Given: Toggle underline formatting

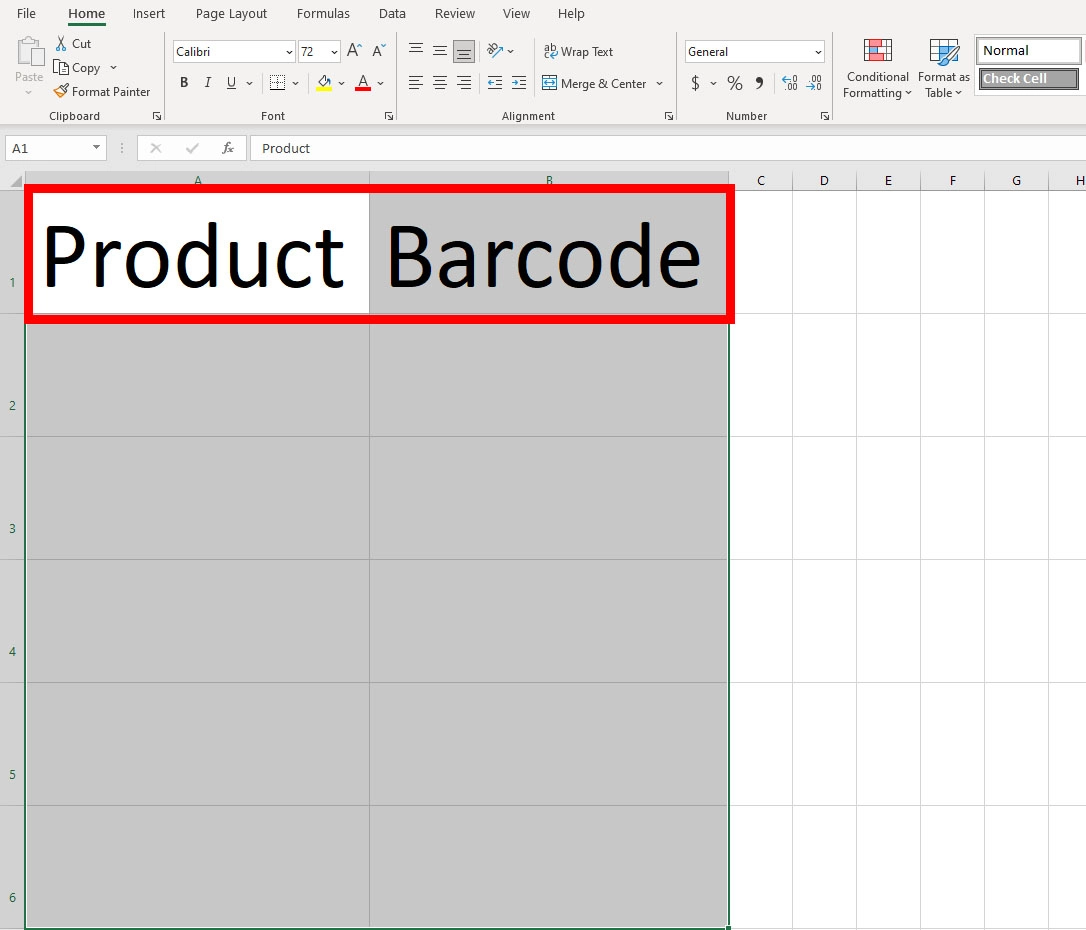Looking at the screenshot, I should (229, 82).
